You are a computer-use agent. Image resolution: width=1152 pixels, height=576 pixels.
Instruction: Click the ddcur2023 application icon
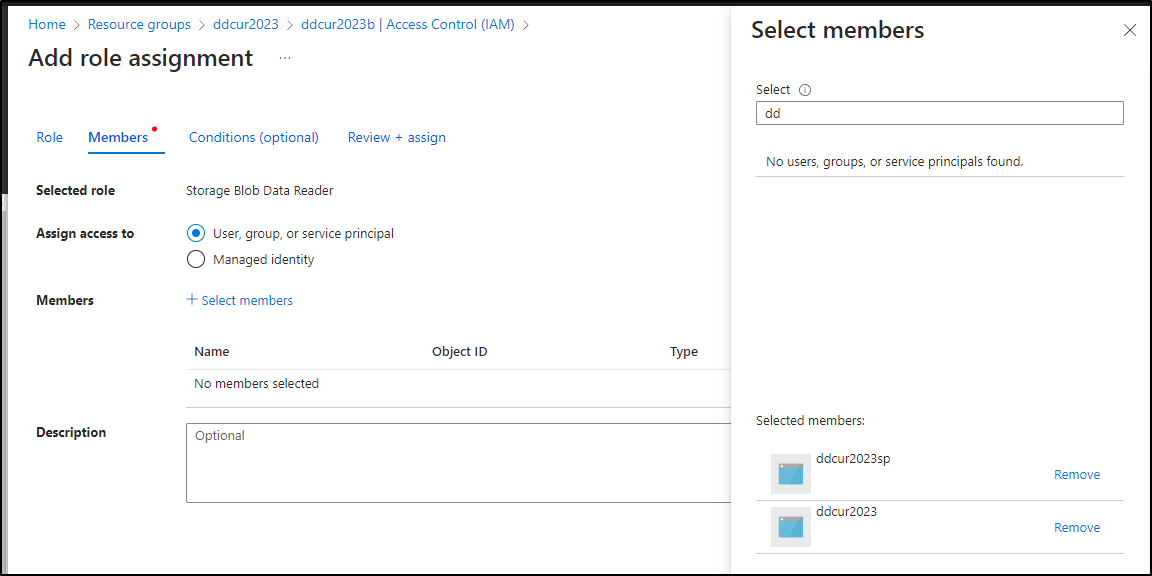791,527
